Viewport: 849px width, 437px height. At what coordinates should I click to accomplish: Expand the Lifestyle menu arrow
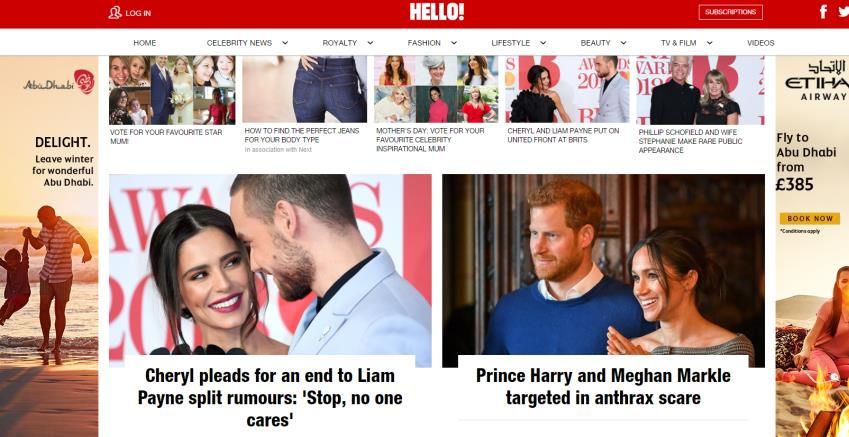[543, 43]
